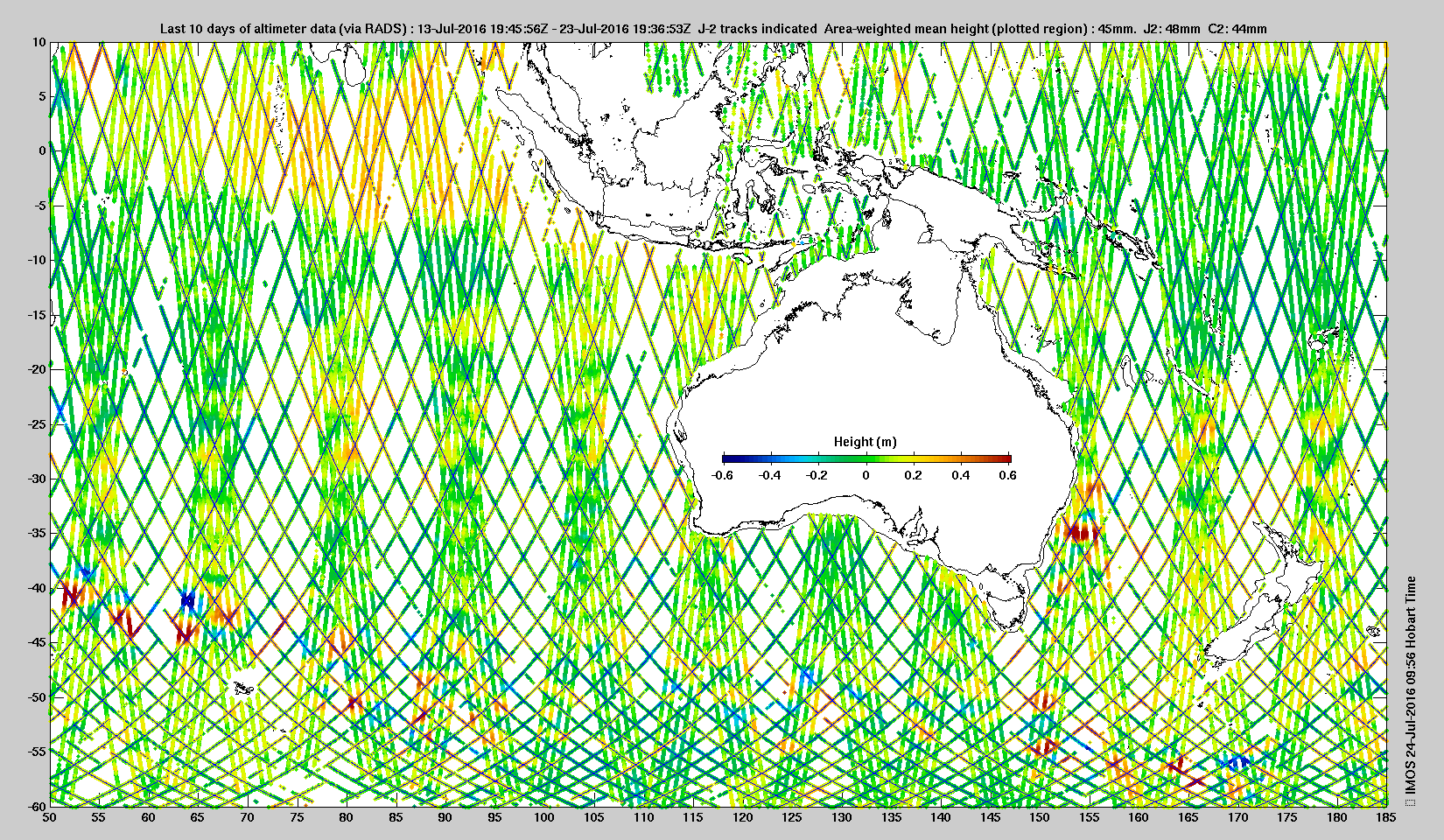The image size is (1444, 840).
Task: Click latitude axis label "-15"
Action: tap(37, 315)
